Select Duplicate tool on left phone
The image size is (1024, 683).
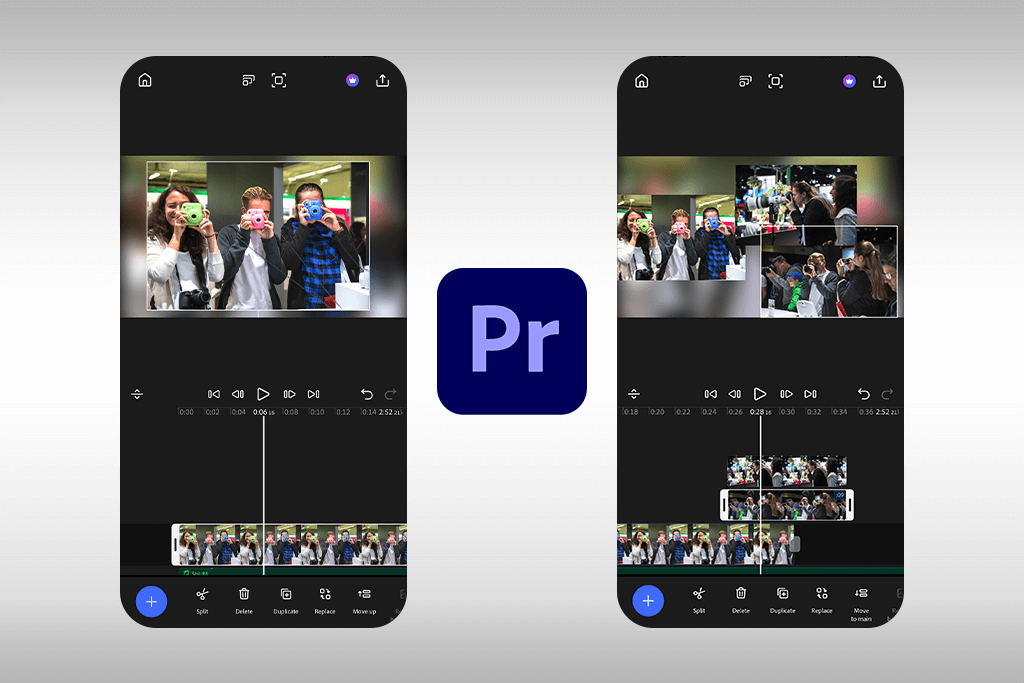pos(286,601)
